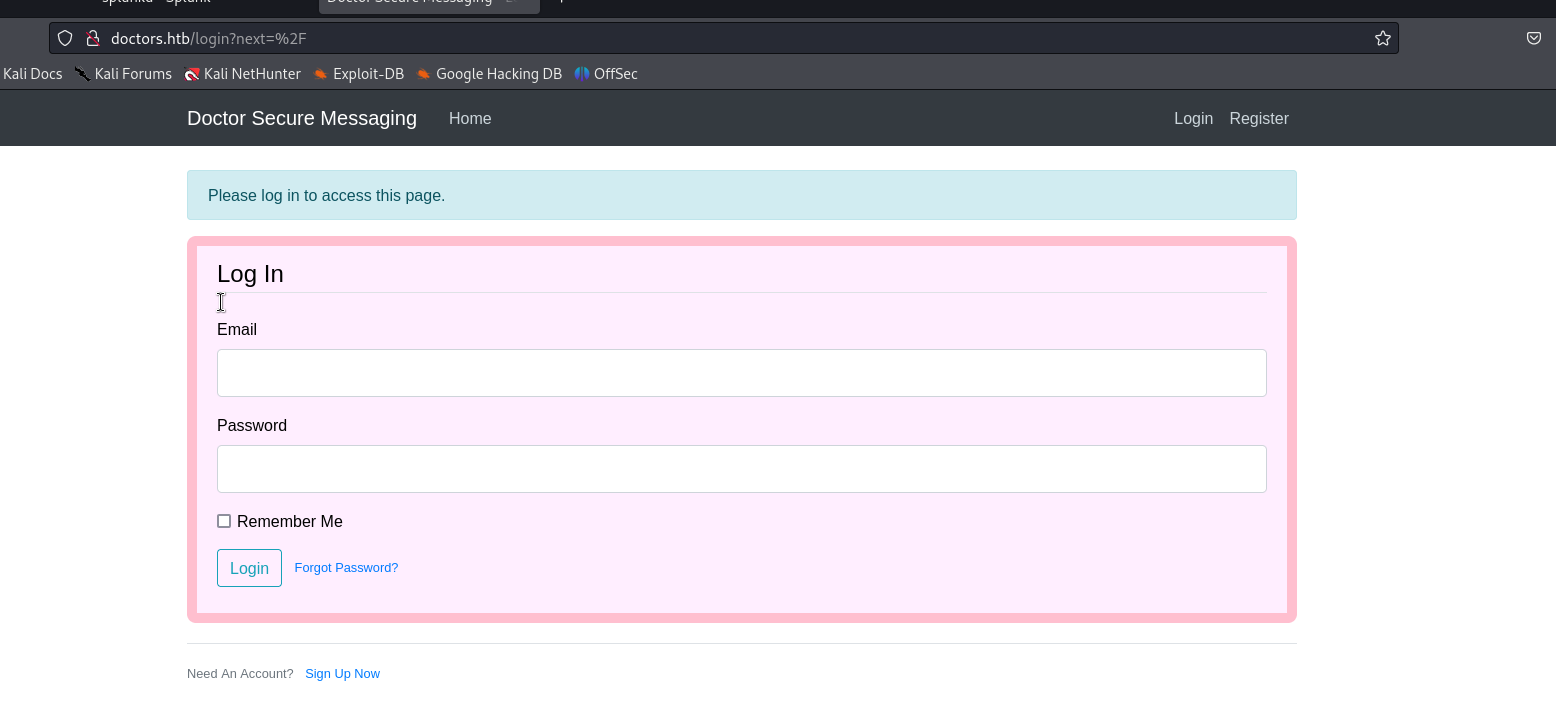Click Login in the top navigation bar
The image size is (1556, 709).
pos(1193,119)
